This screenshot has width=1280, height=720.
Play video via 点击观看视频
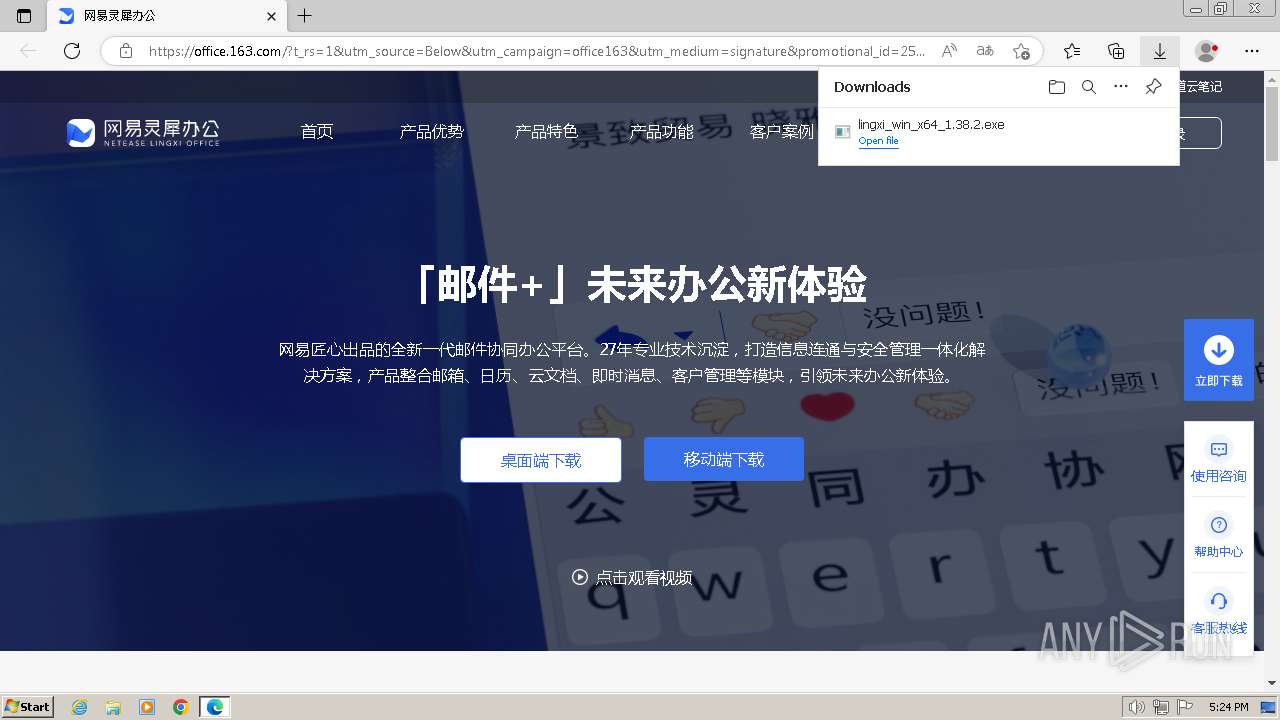point(632,577)
